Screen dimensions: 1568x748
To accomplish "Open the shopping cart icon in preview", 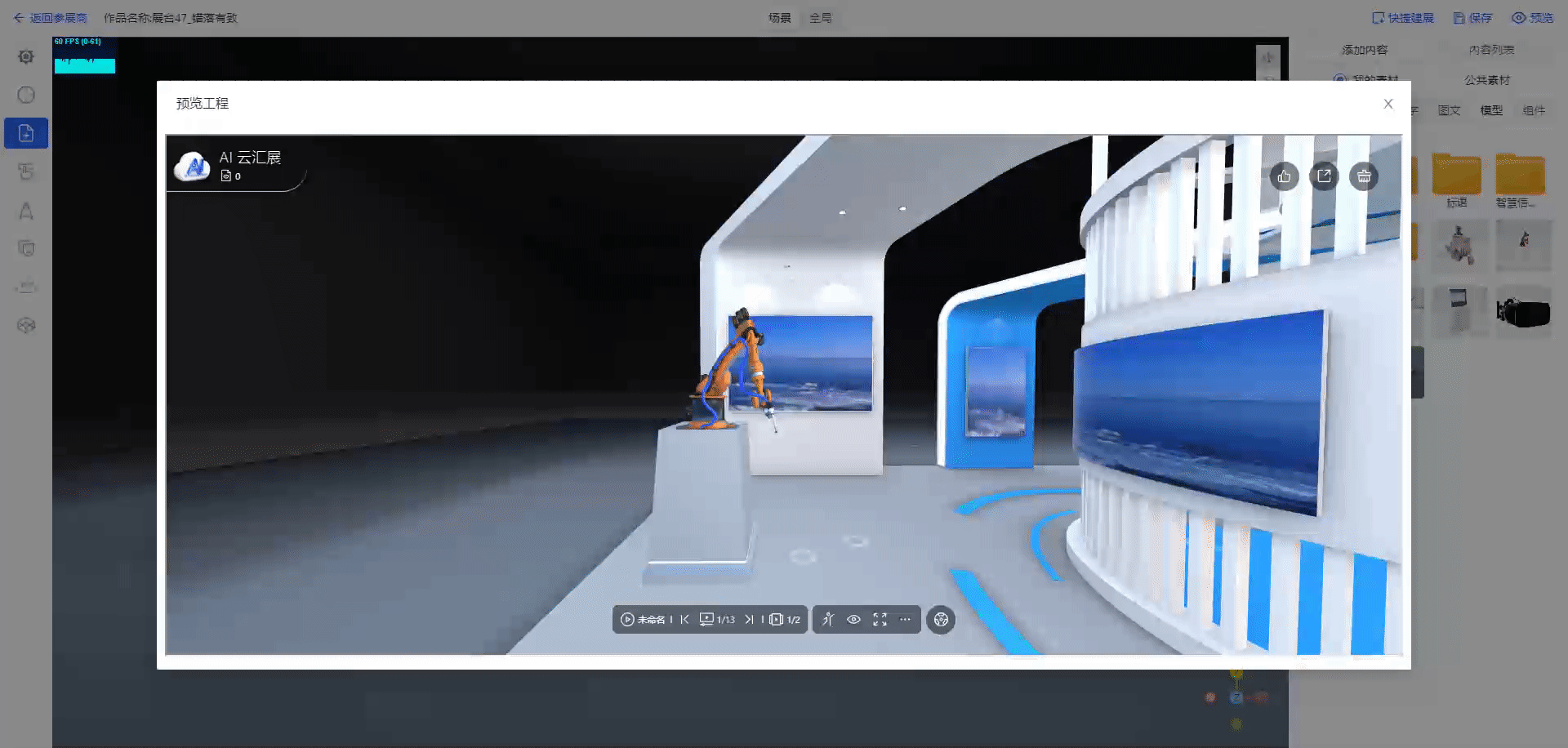I will [x=1364, y=176].
